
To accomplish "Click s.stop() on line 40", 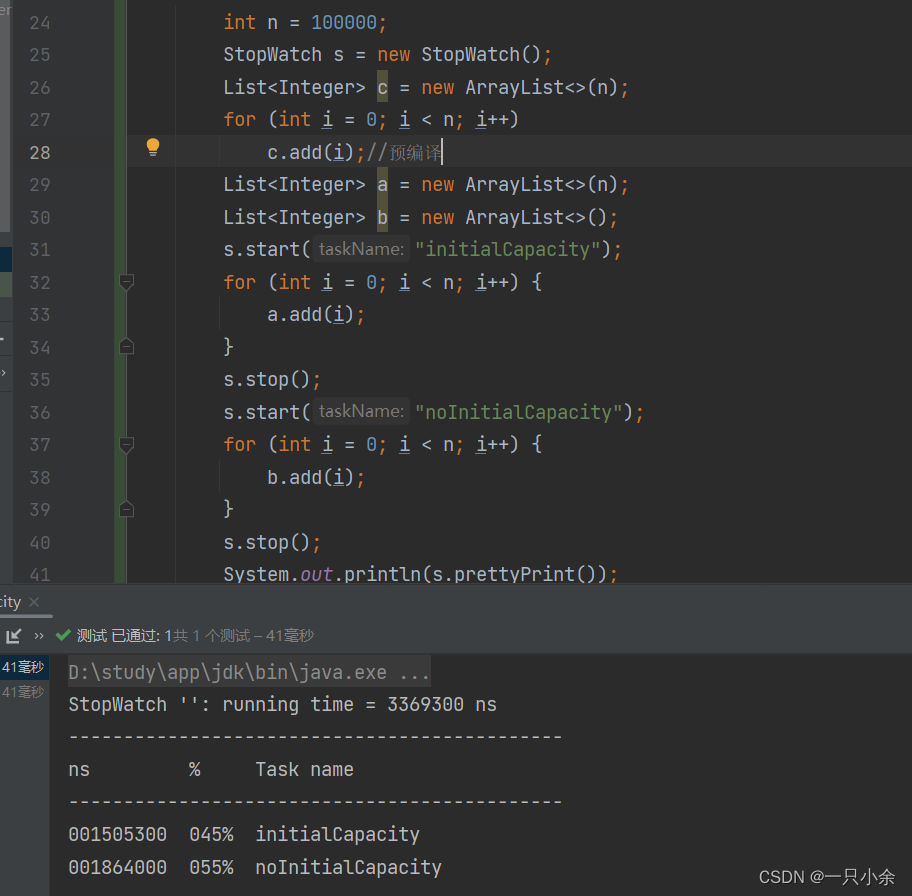I will [267, 543].
